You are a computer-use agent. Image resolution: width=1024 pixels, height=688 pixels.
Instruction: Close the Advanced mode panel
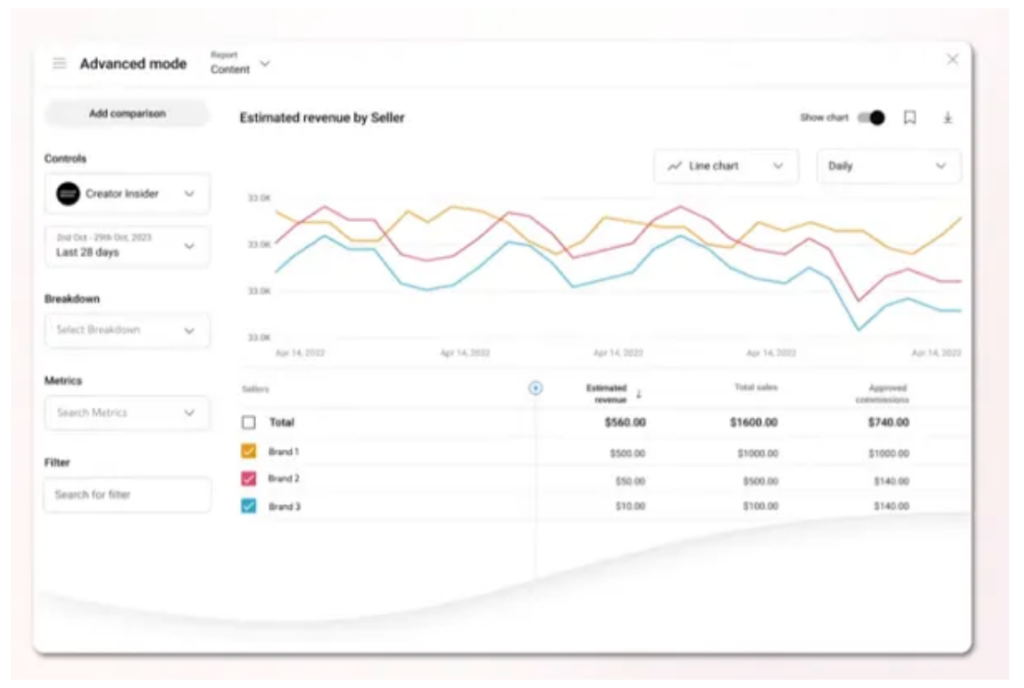(x=952, y=60)
